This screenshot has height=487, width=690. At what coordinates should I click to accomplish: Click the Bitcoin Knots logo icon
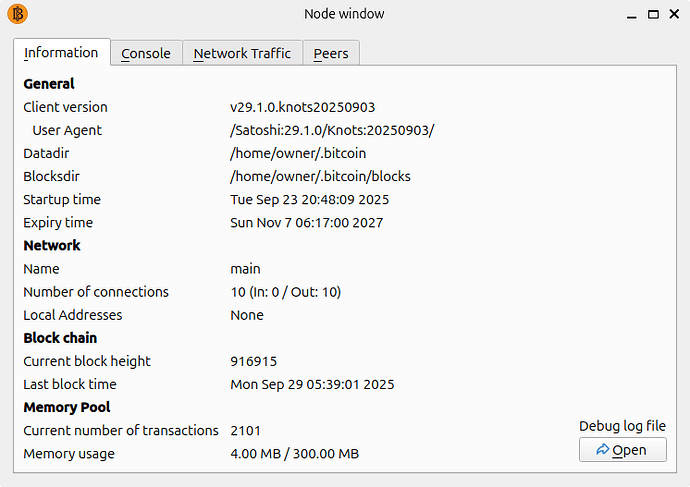click(x=17, y=14)
